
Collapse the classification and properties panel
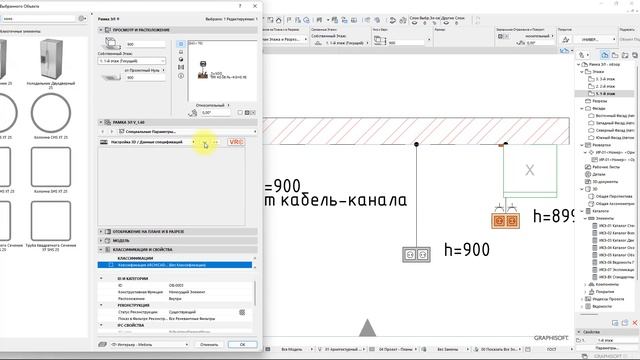[178, 249]
